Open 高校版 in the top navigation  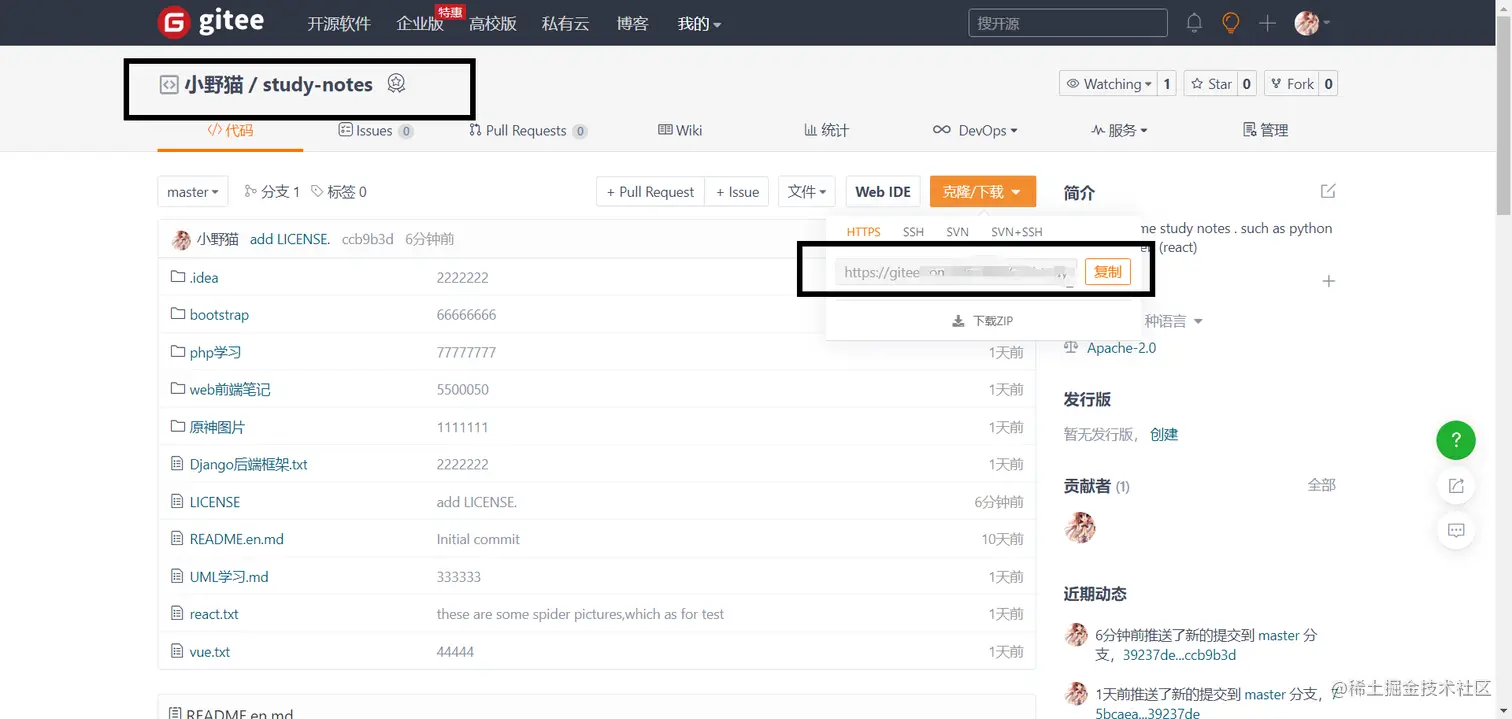pyautogui.click(x=493, y=23)
